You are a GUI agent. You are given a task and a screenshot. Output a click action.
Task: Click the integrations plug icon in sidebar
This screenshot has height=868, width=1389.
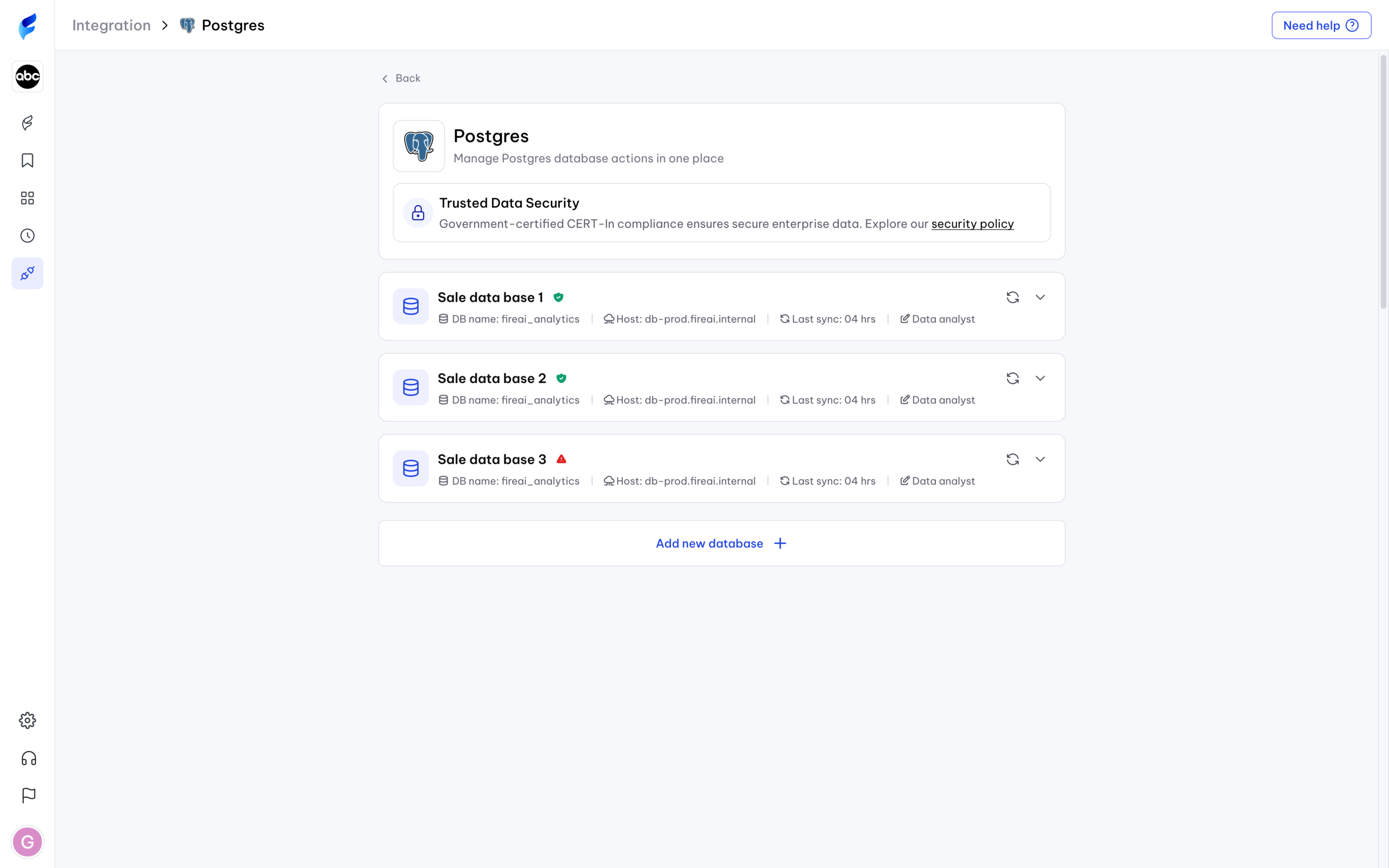coord(27,273)
